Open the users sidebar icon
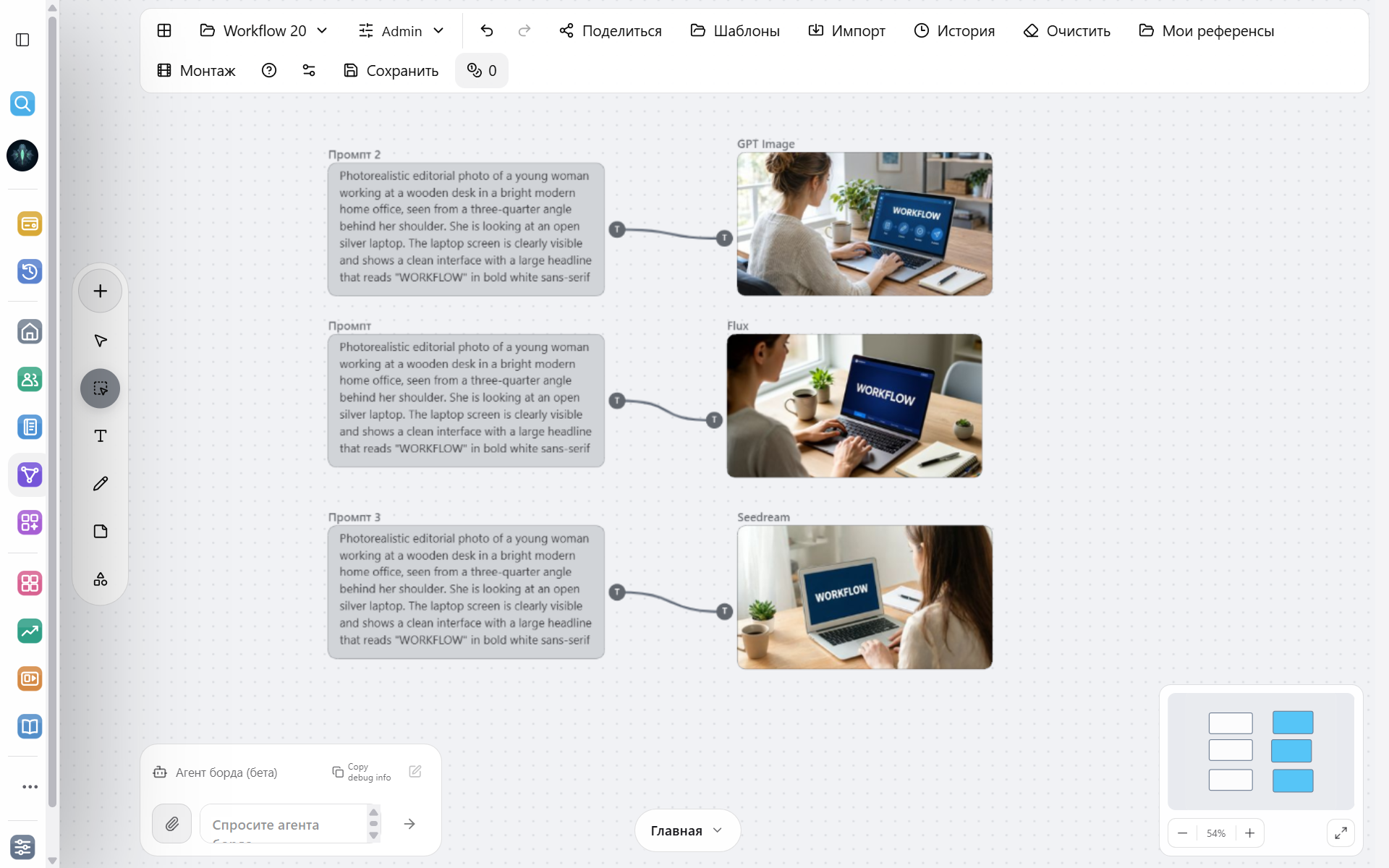The width and height of the screenshot is (1389, 868). (30, 379)
